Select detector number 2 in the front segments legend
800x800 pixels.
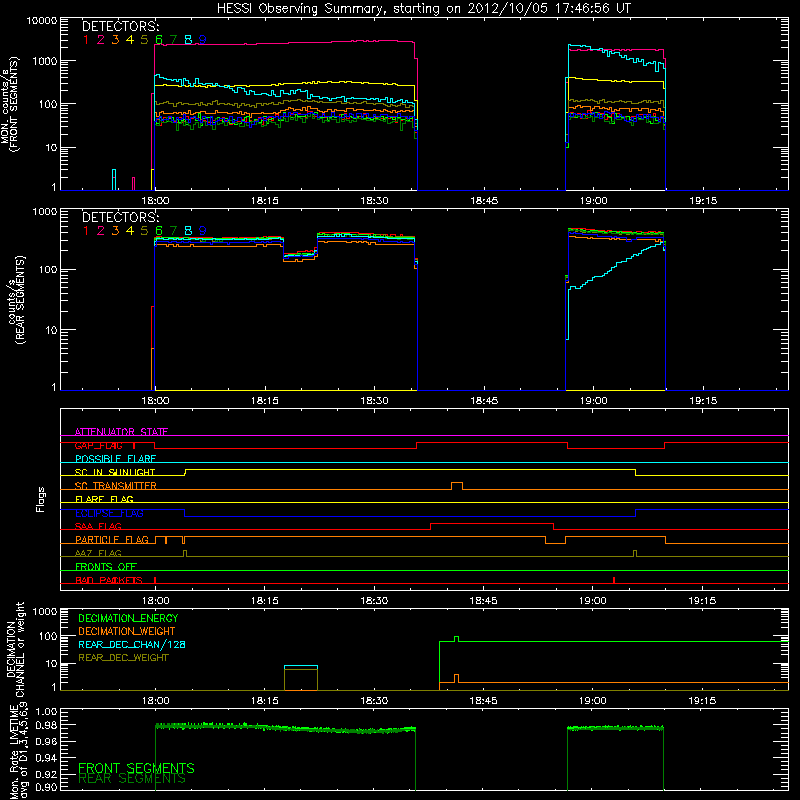tap(101, 39)
